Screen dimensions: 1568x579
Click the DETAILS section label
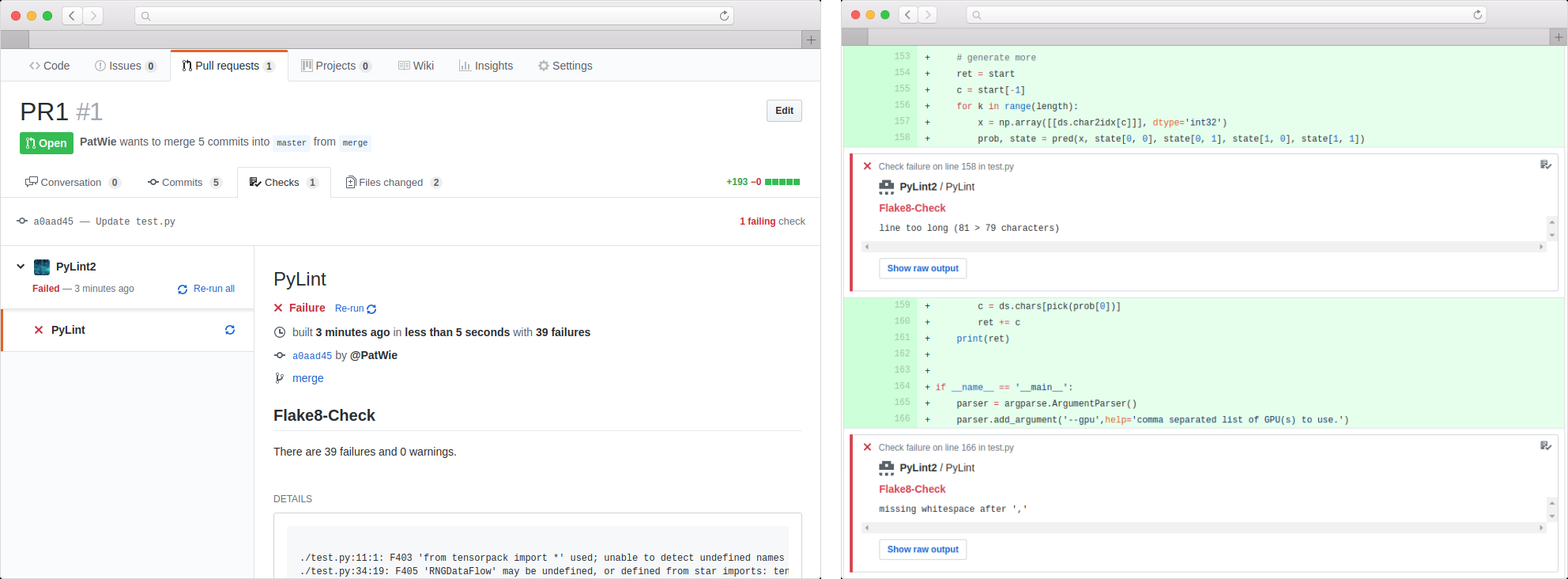click(x=292, y=499)
